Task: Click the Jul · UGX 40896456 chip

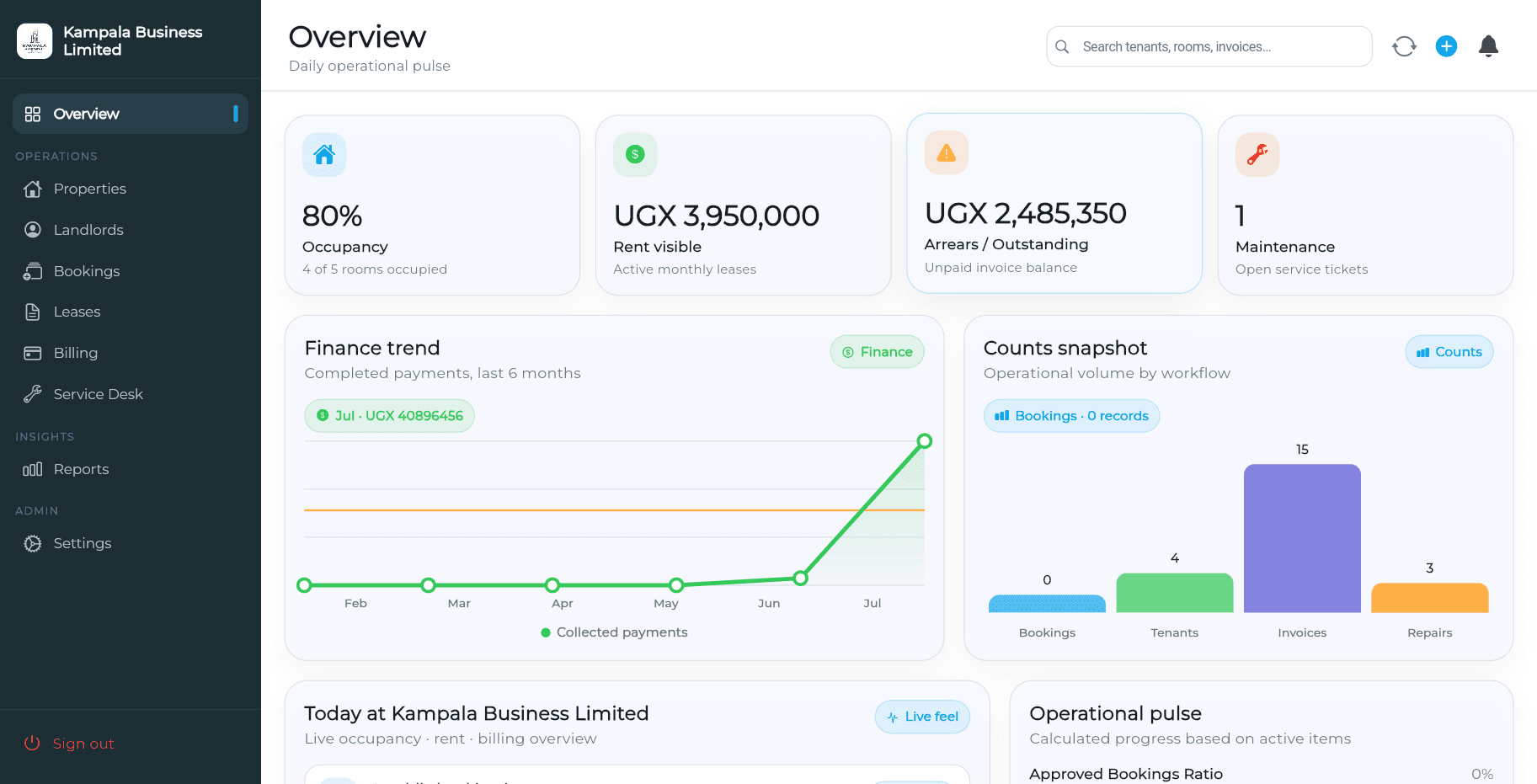Action: coord(389,416)
